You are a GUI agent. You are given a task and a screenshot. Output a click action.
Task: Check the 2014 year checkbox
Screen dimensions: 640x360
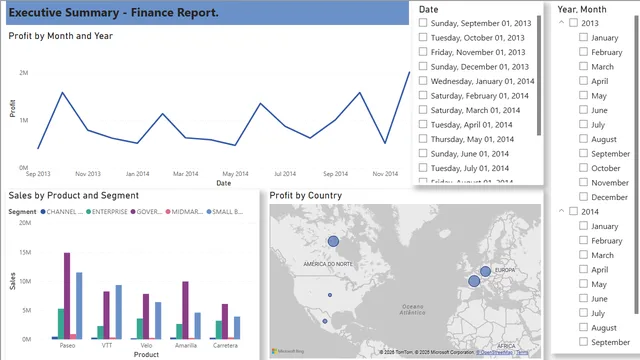pyautogui.click(x=573, y=211)
